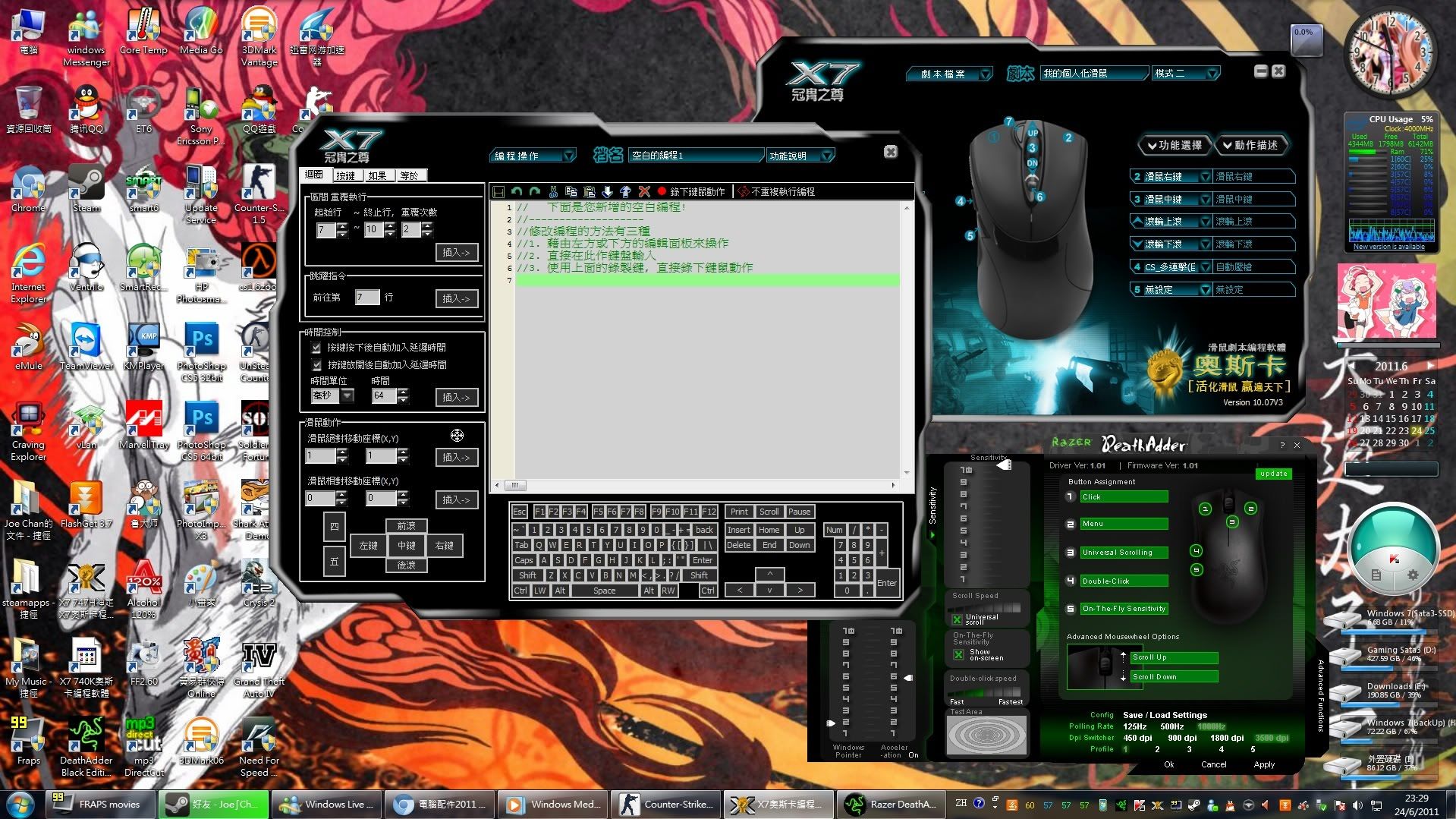Open the 編程操作 dropdown in the script editor

pos(533,156)
